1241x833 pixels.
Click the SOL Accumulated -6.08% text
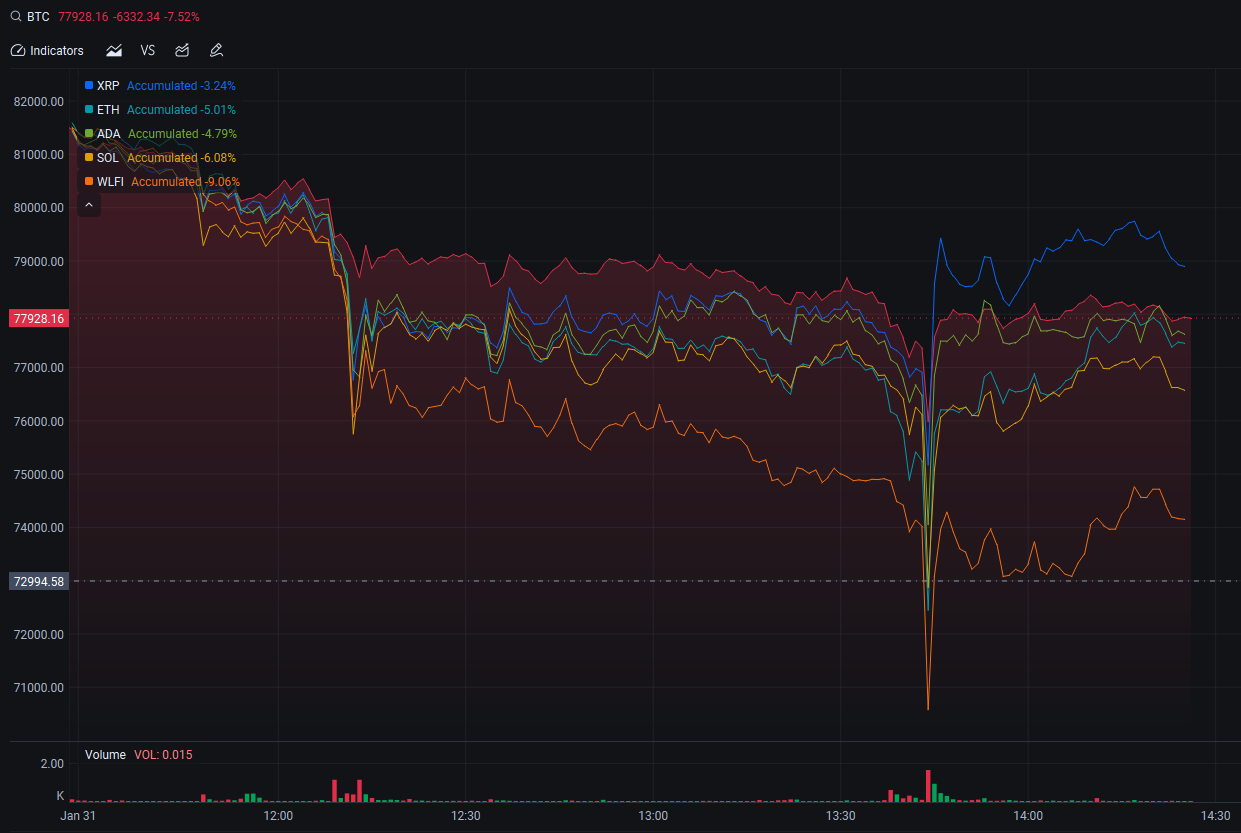click(x=182, y=157)
